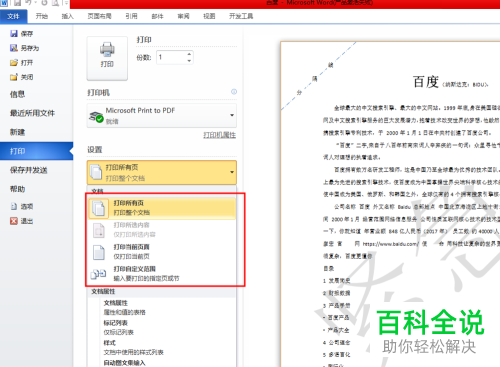Select 打印 in the backstage menu
The image size is (500, 367).
point(36,151)
